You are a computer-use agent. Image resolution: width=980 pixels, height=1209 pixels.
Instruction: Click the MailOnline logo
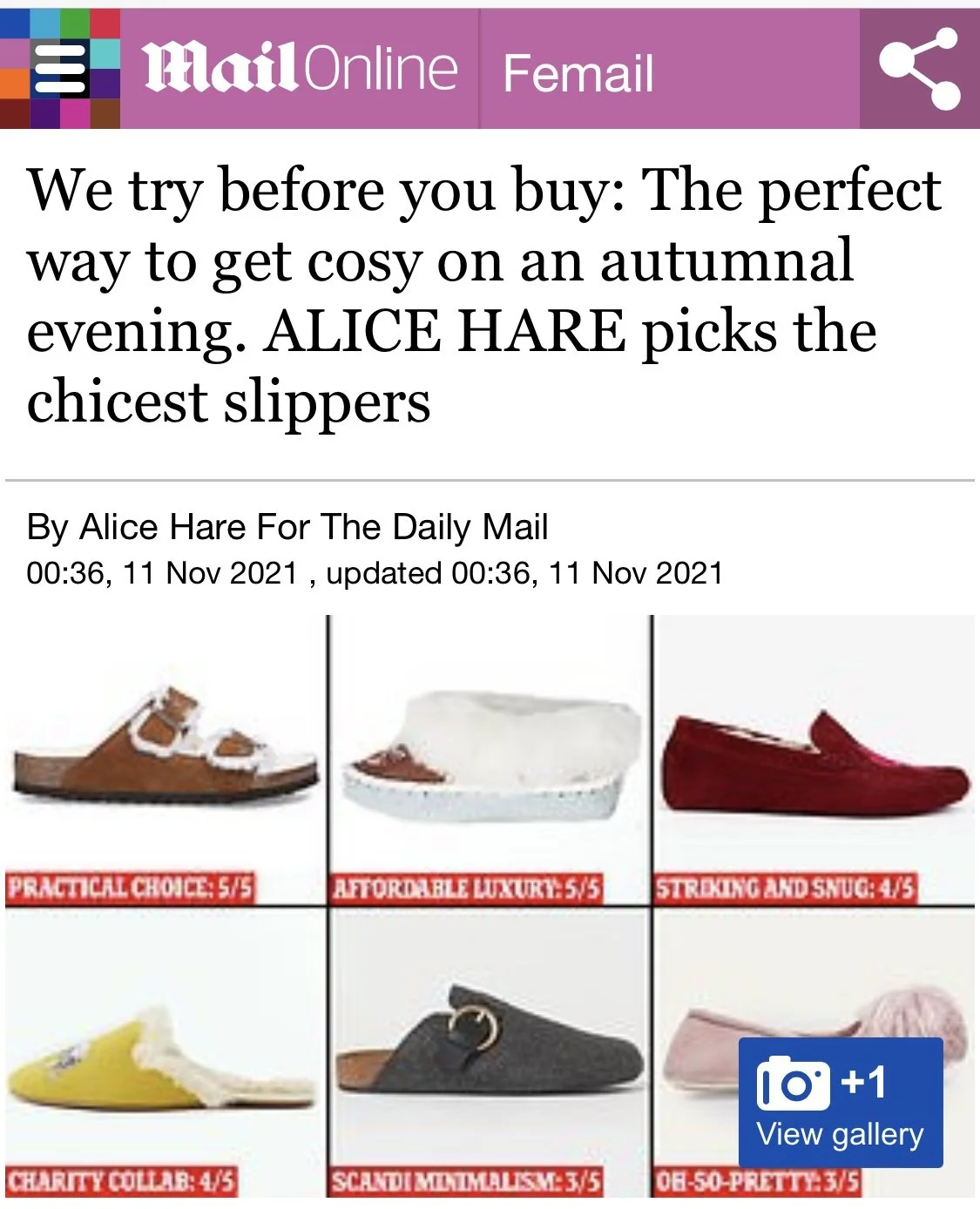tap(301, 69)
